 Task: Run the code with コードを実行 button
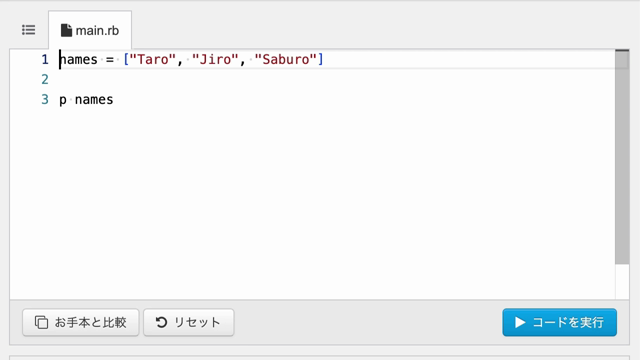pos(559,322)
